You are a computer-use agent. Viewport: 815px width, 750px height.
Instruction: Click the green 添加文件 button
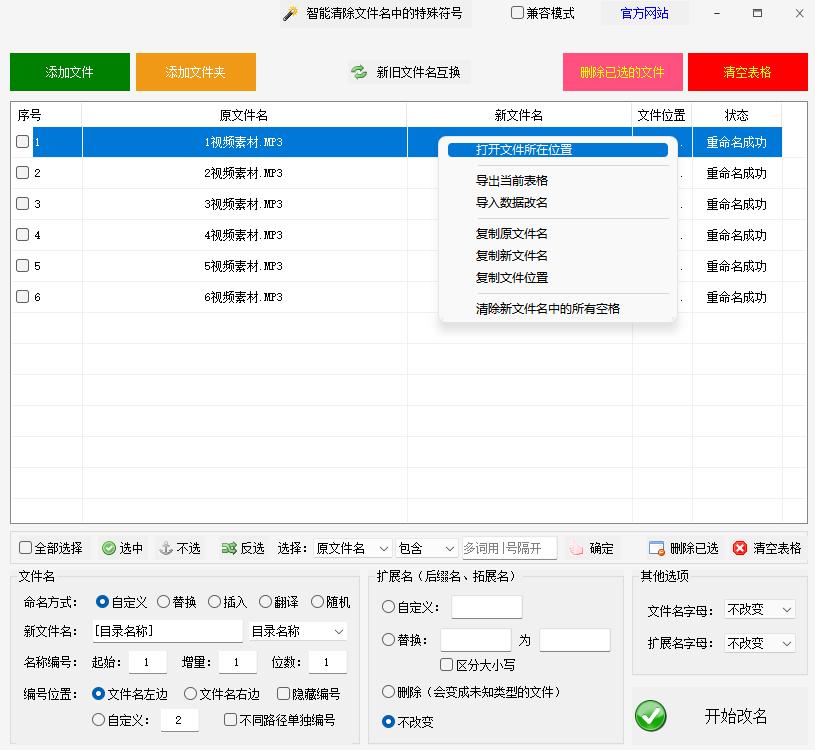point(69,71)
